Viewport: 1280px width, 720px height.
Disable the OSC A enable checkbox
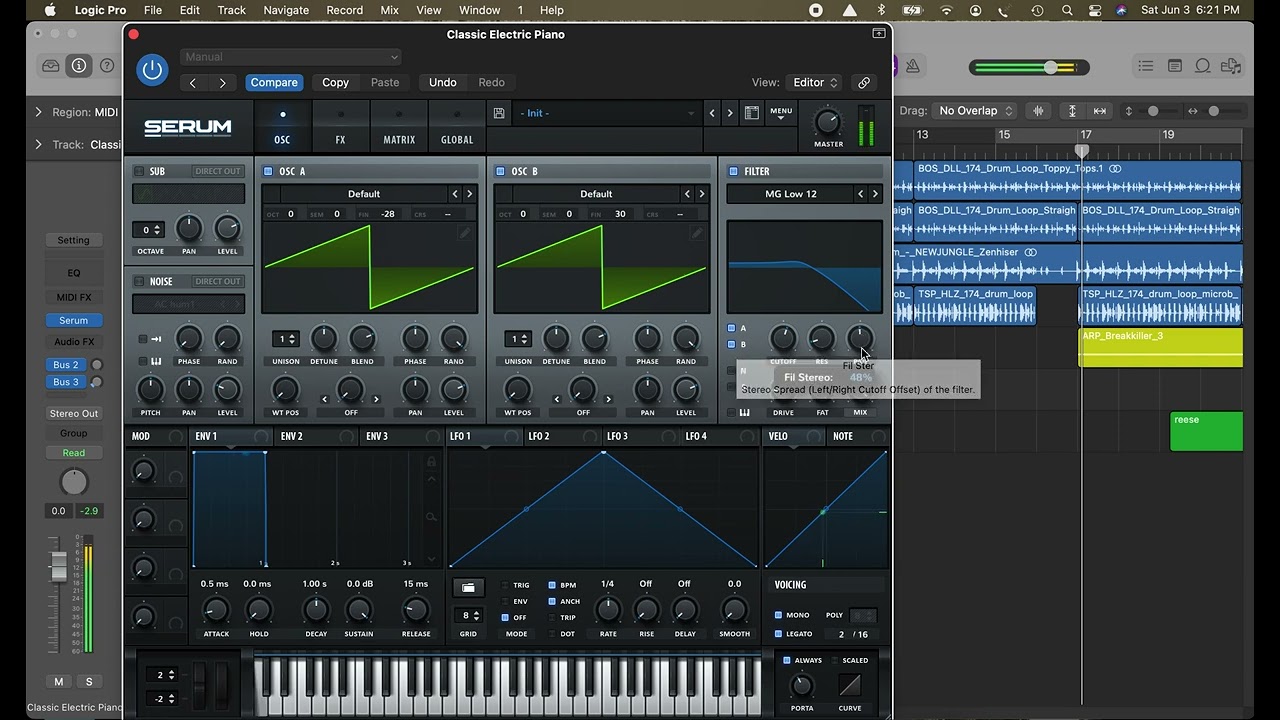268,171
